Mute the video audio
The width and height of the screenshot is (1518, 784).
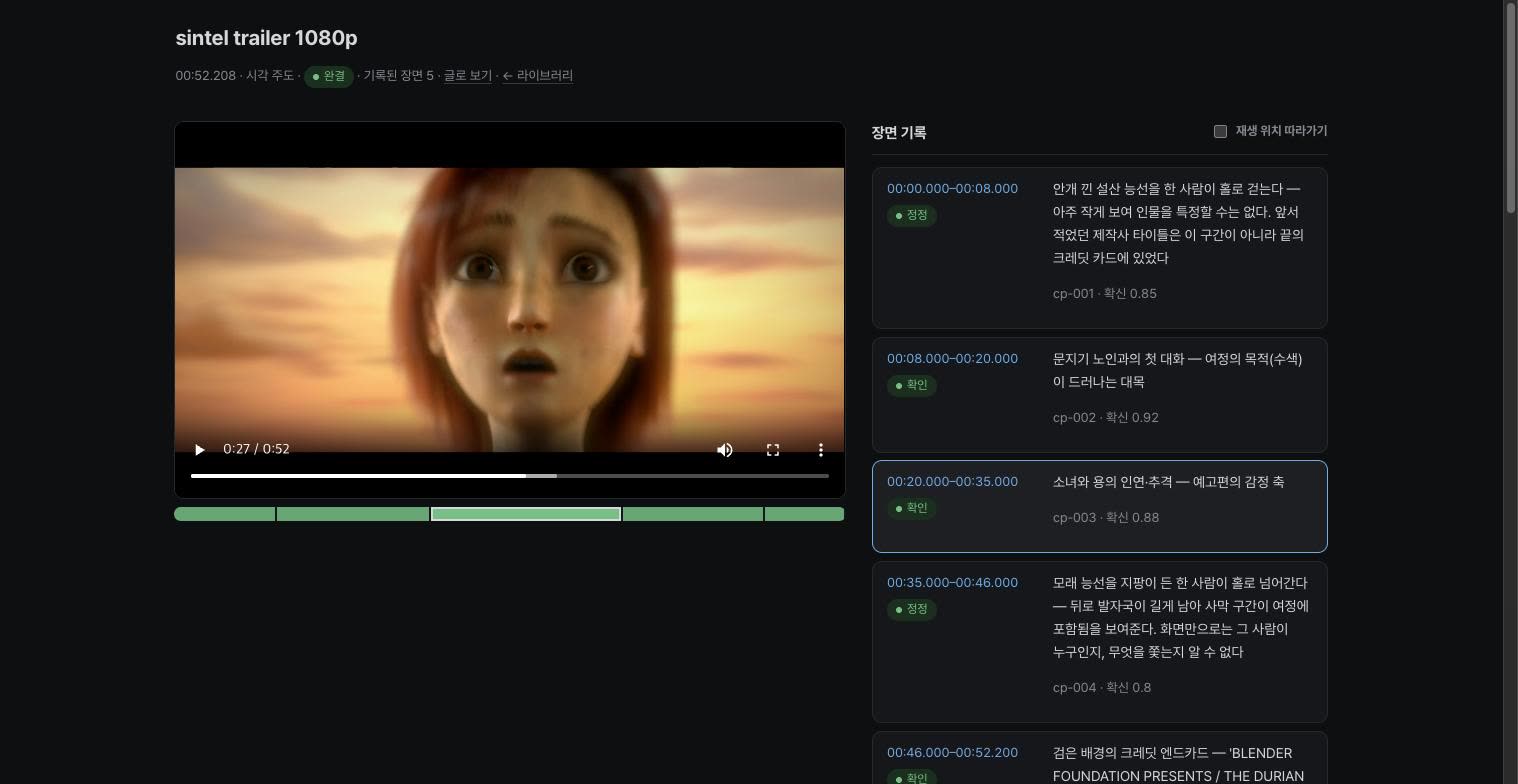(x=725, y=450)
